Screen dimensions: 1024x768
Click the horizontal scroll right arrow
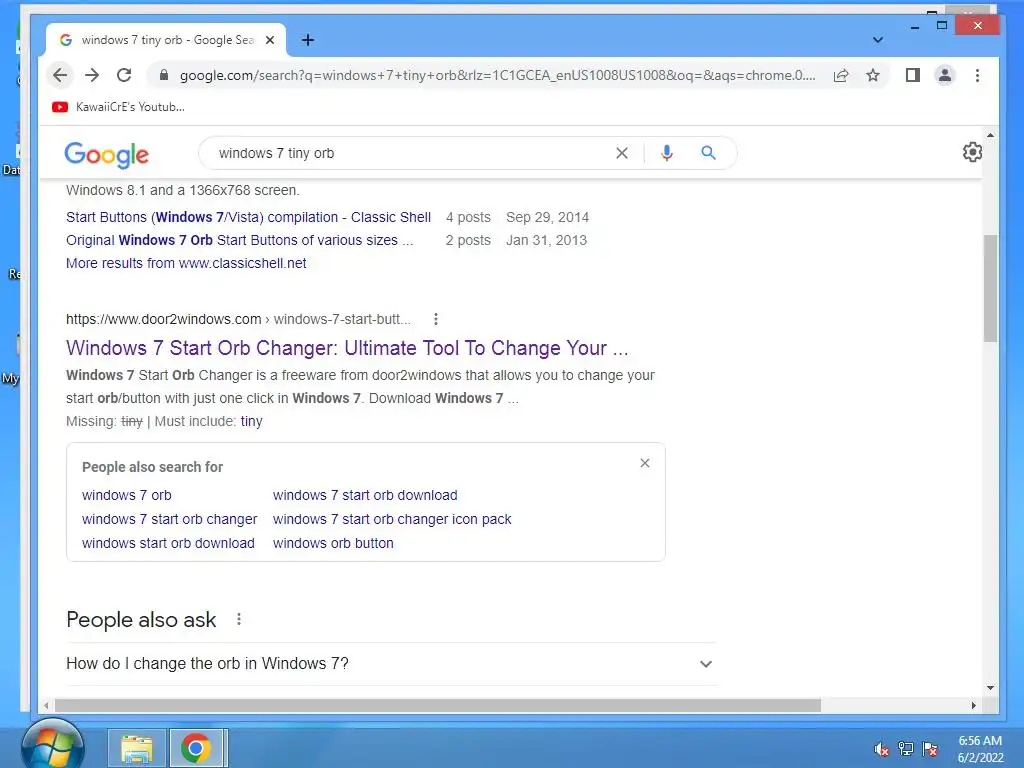tap(973, 705)
